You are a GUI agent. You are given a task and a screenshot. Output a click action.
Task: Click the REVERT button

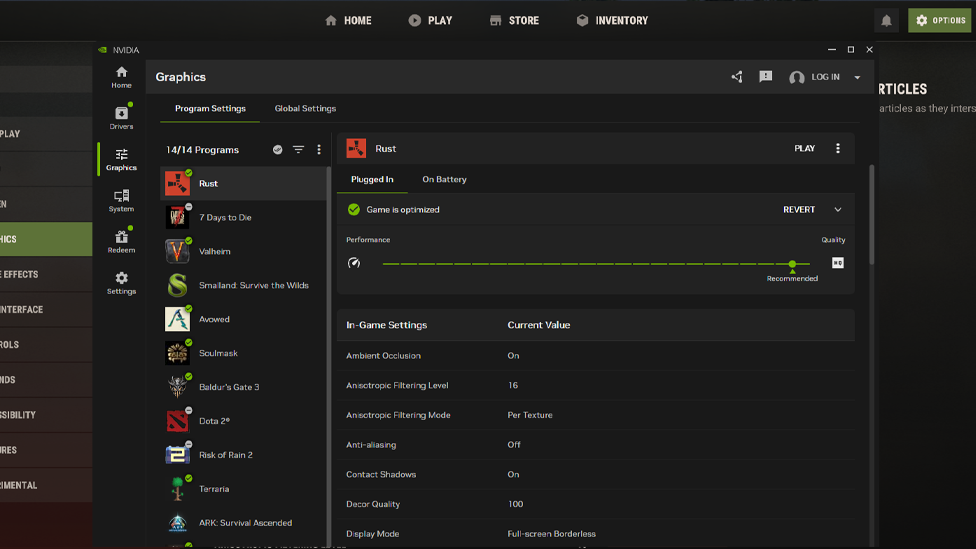click(799, 210)
